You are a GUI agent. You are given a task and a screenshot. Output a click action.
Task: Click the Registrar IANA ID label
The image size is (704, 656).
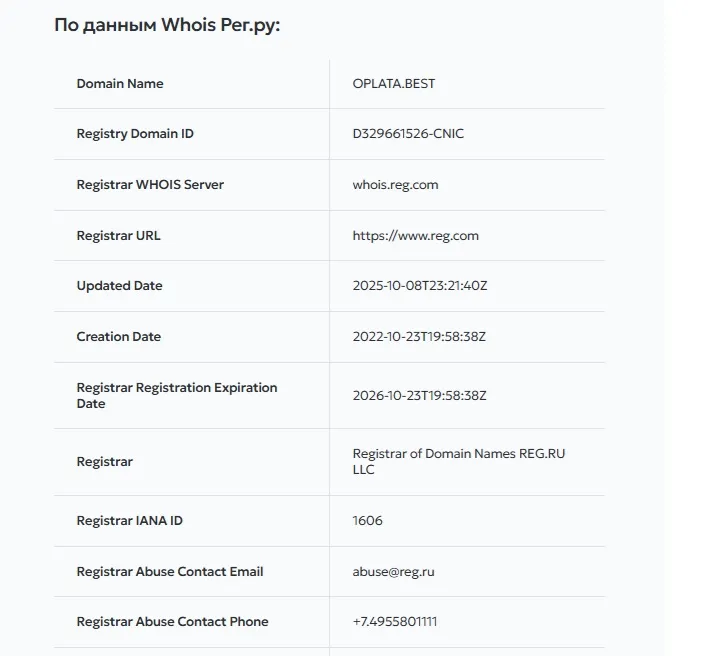point(130,521)
